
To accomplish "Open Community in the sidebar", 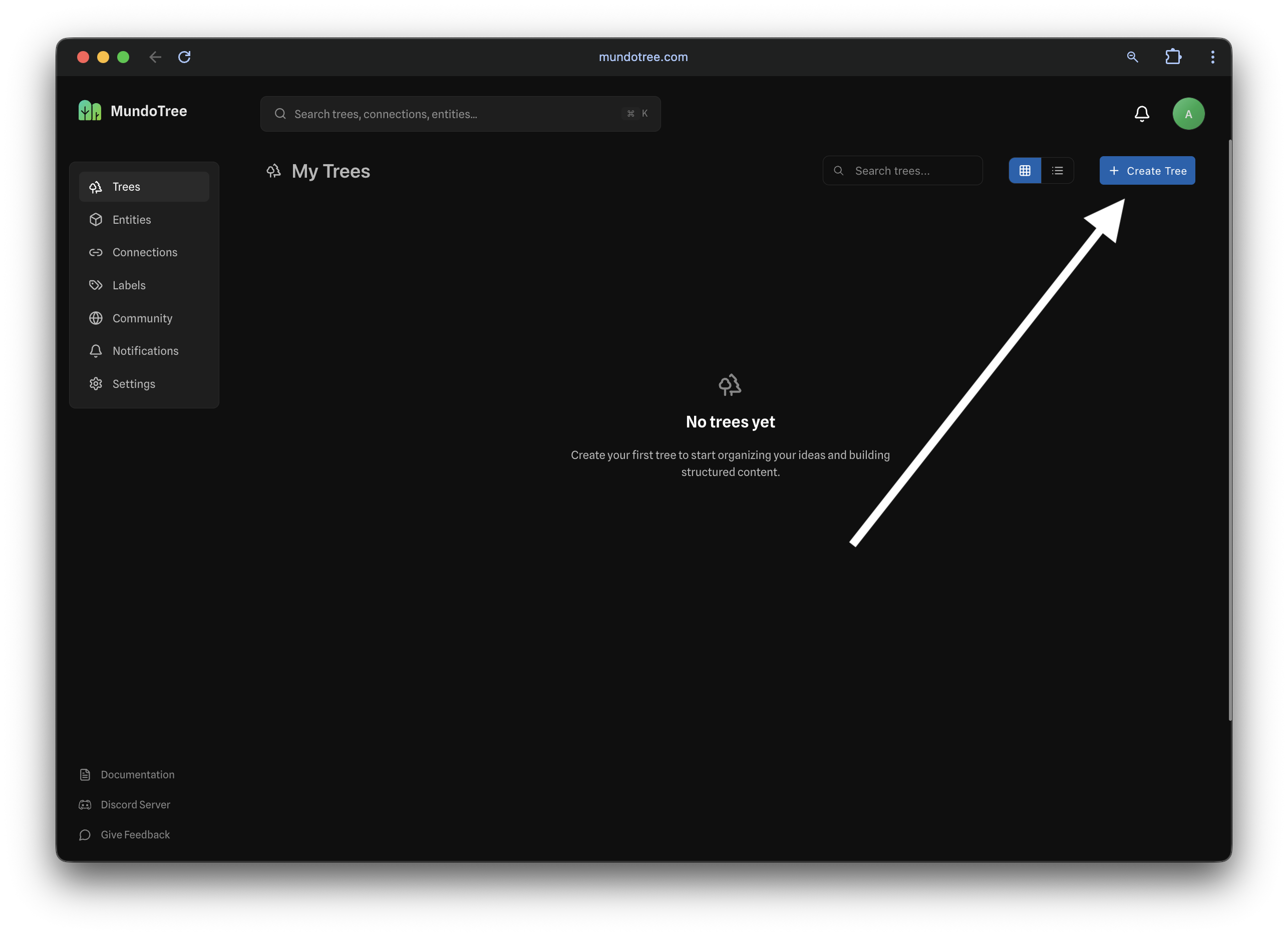I will (144, 318).
